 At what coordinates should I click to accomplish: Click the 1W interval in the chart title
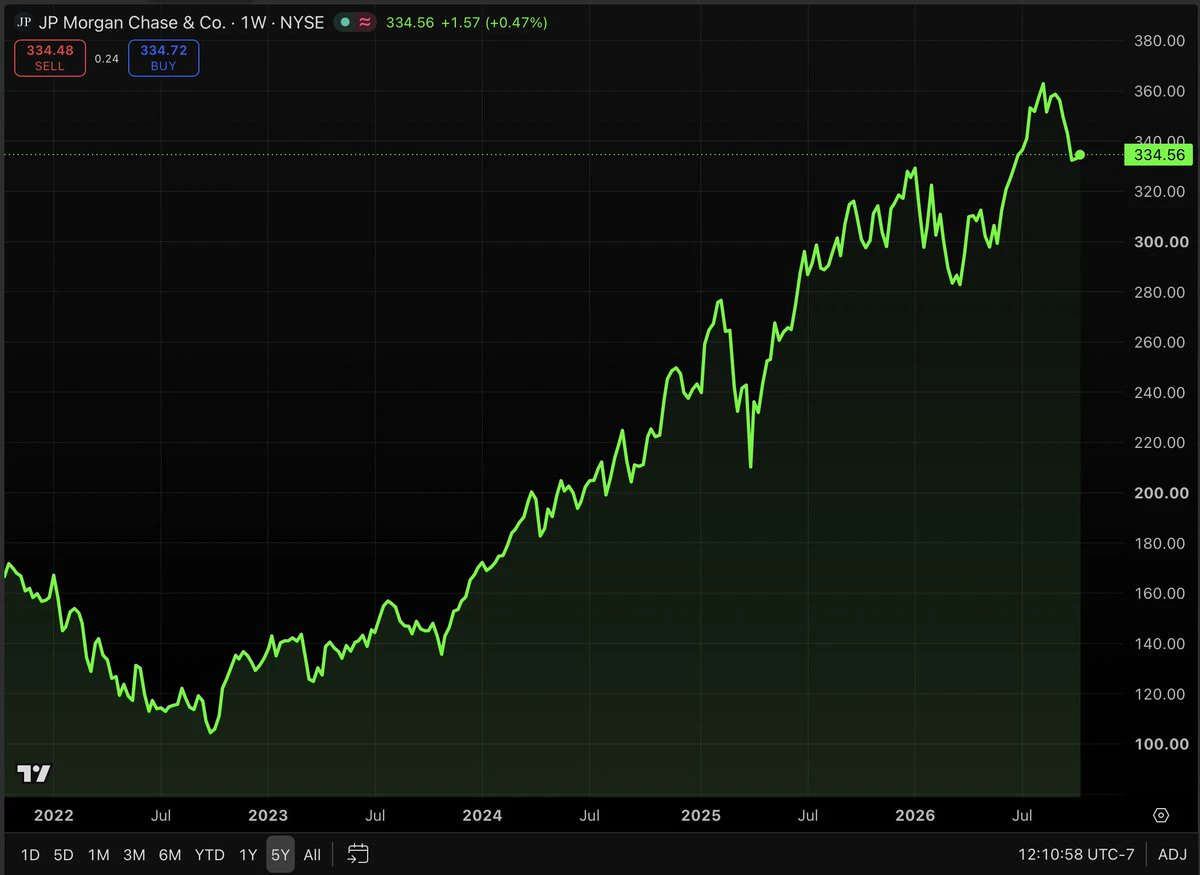coord(253,22)
